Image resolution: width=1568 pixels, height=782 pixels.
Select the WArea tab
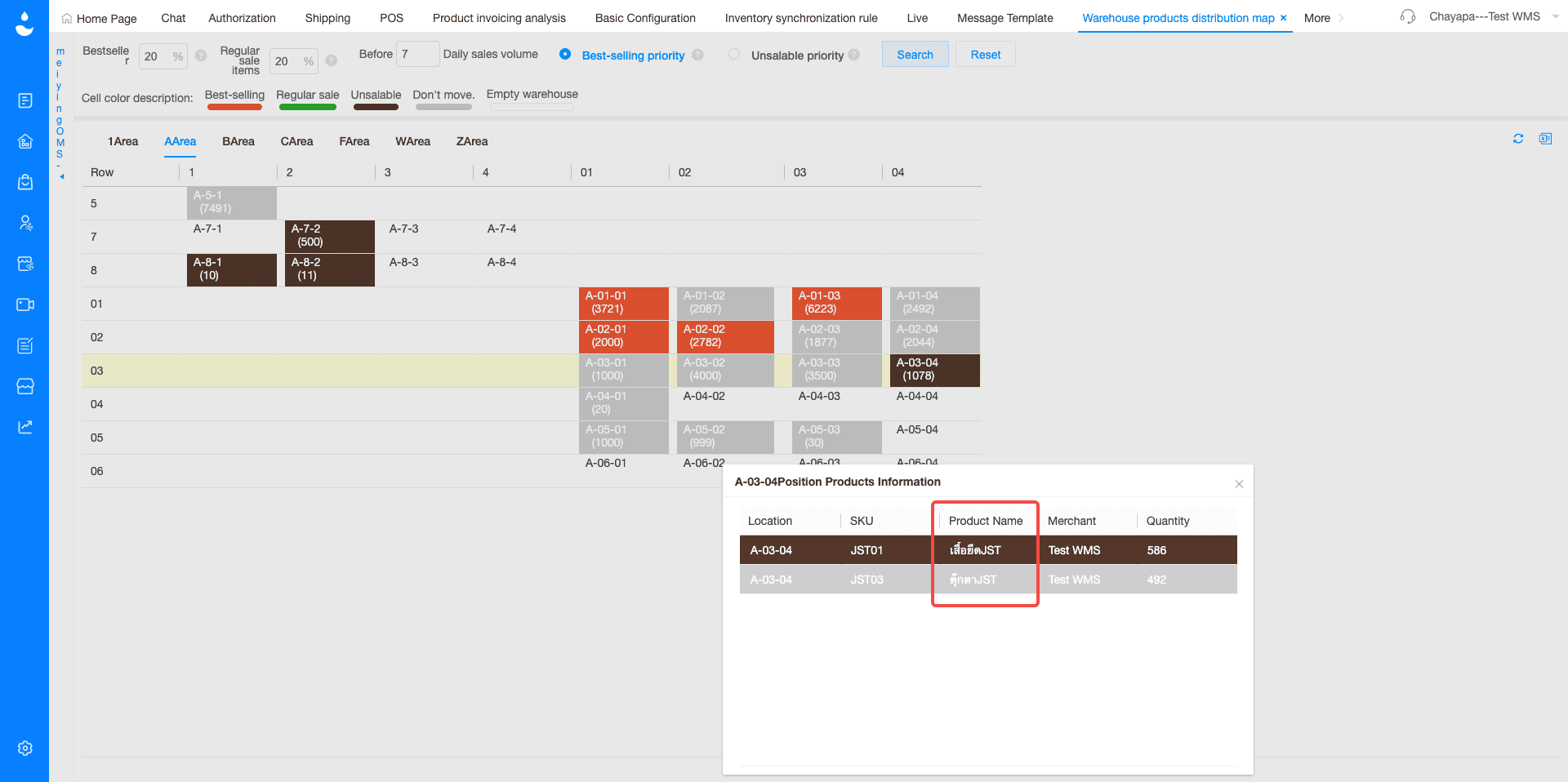[412, 141]
